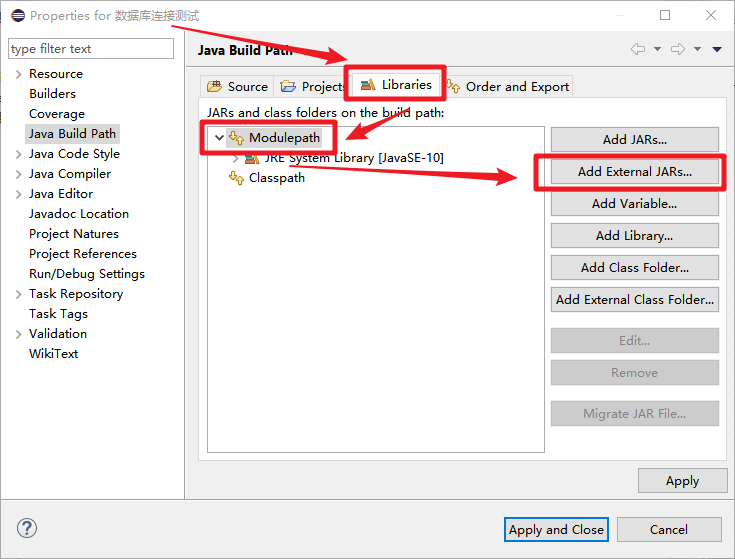Select WikiText in sidebar
Viewport: 735px width, 559px height.
53,354
